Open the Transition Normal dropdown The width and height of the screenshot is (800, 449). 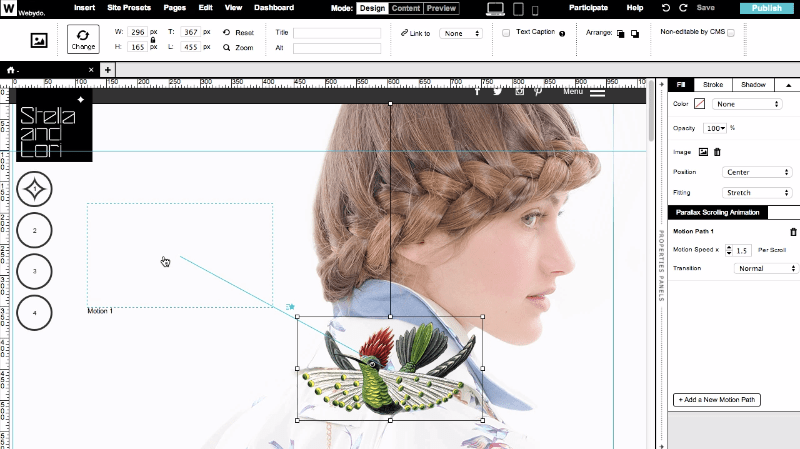click(765, 268)
